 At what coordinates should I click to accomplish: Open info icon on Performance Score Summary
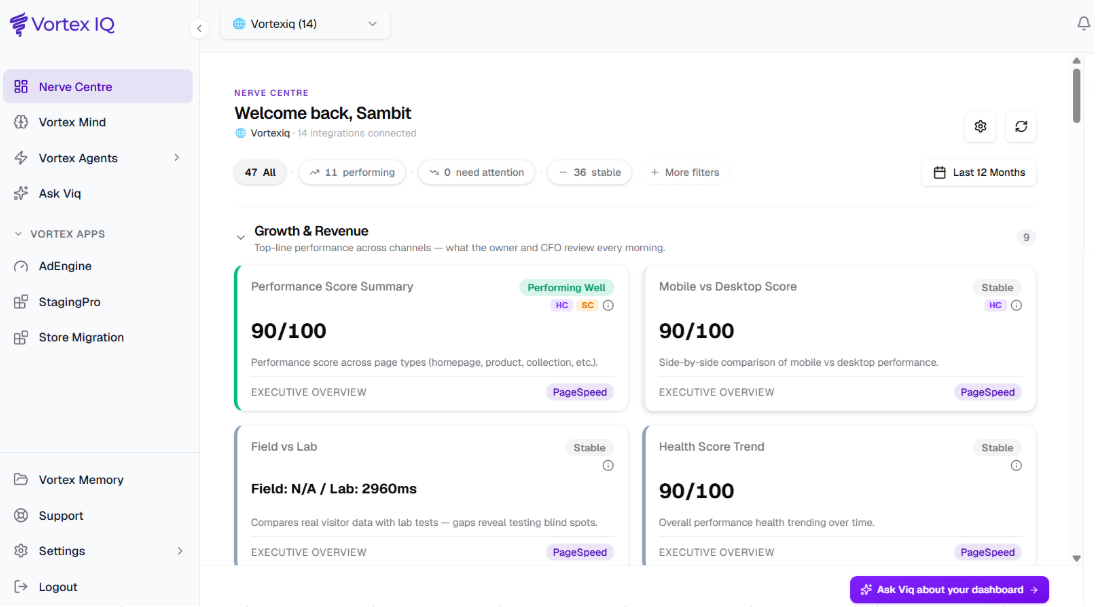608,305
